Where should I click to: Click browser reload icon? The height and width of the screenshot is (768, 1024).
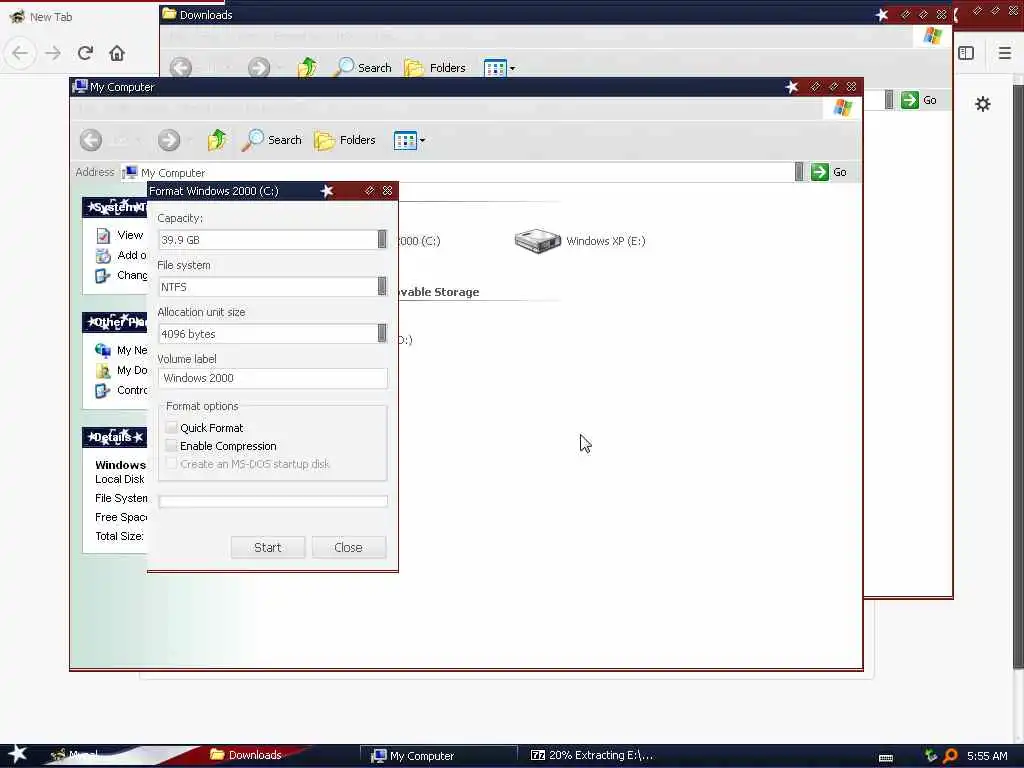[x=85, y=53]
